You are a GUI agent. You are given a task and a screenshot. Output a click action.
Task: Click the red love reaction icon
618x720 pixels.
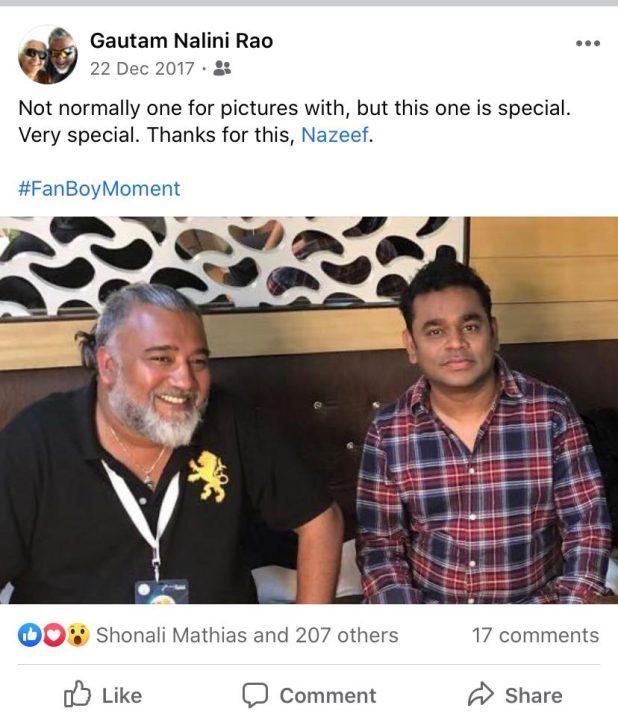pos(53,635)
